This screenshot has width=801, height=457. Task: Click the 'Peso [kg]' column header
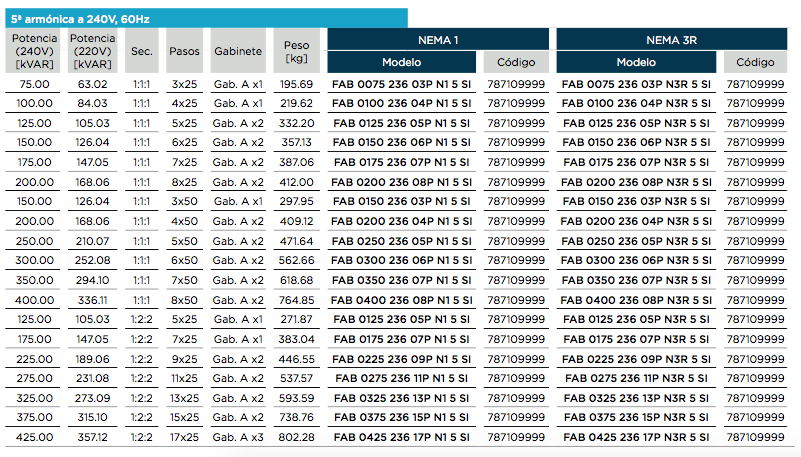click(x=296, y=51)
